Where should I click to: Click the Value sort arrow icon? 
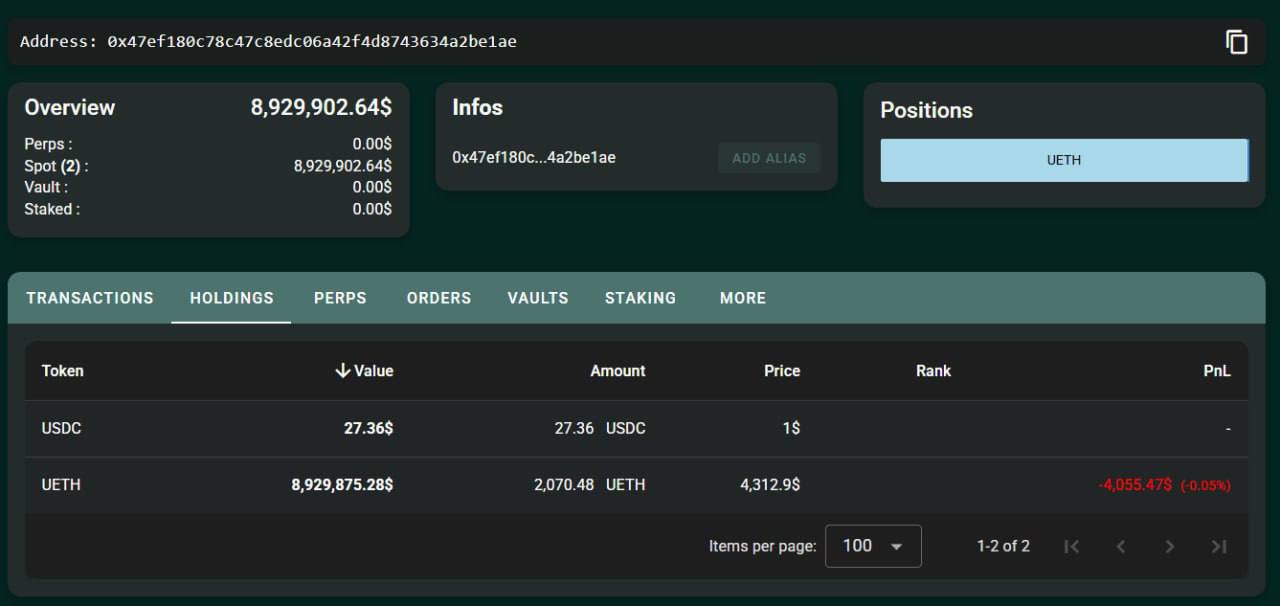(343, 371)
